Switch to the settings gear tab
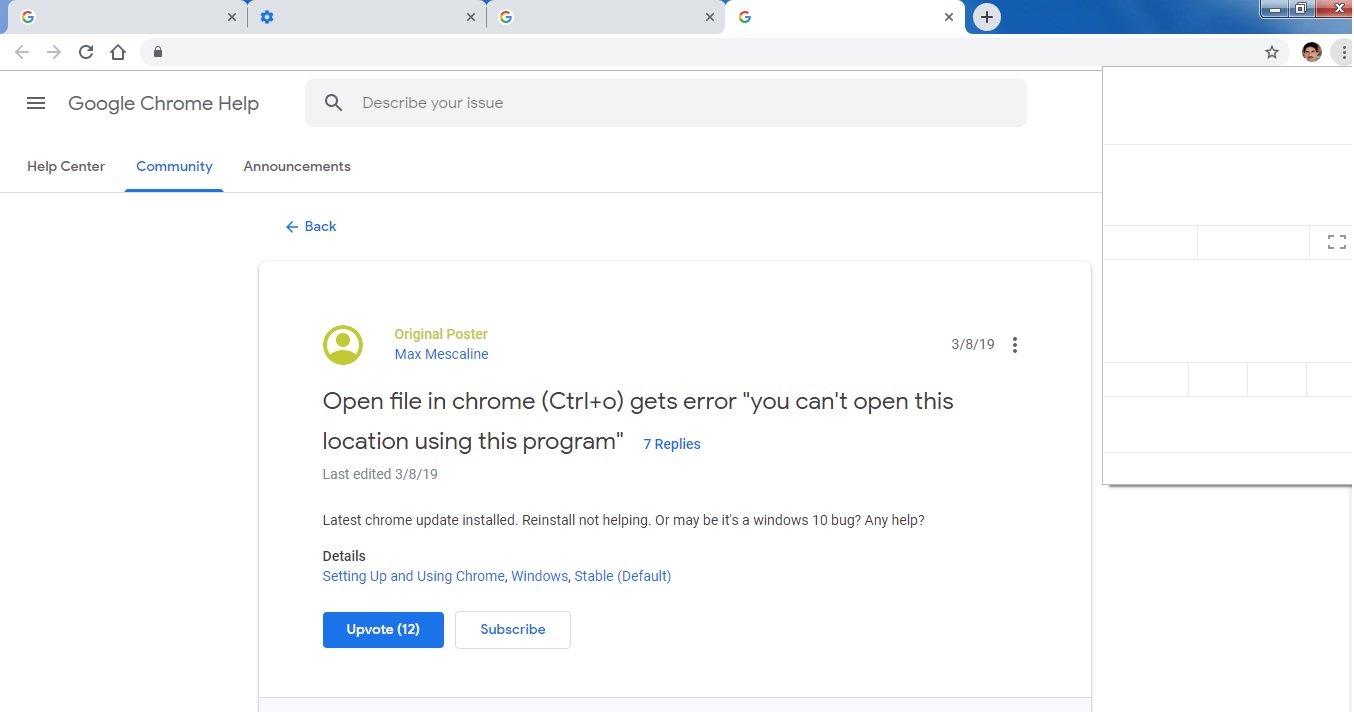The image size is (1354, 722). pyautogui.click(x=366, y=17)
